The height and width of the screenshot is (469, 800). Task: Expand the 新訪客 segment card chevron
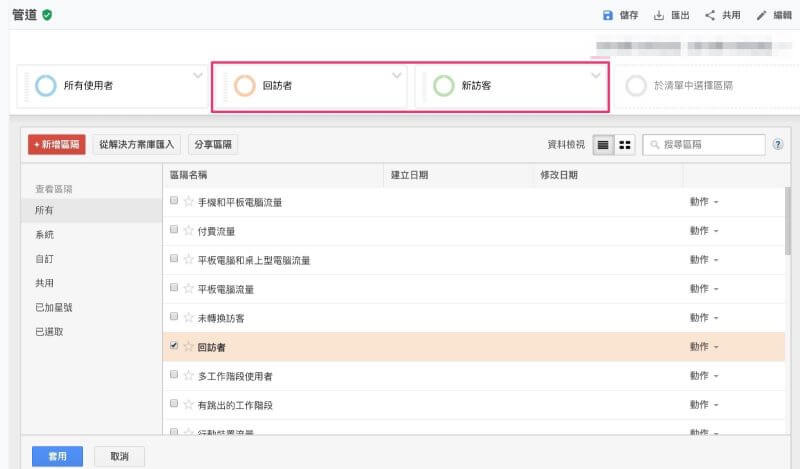(595, 76)
